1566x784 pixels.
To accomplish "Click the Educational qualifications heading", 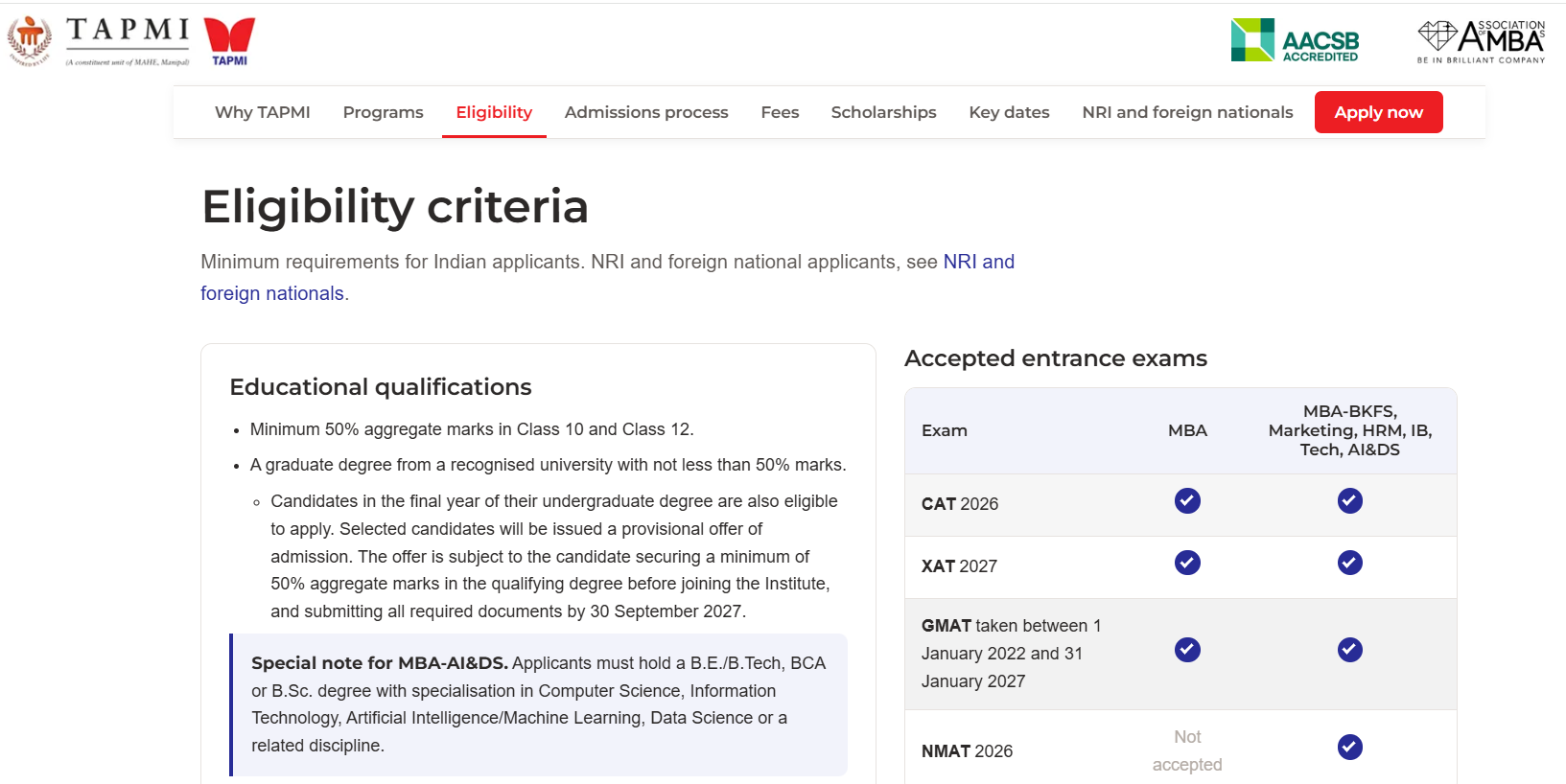I will pyautogui.click(x=381, y=387).
